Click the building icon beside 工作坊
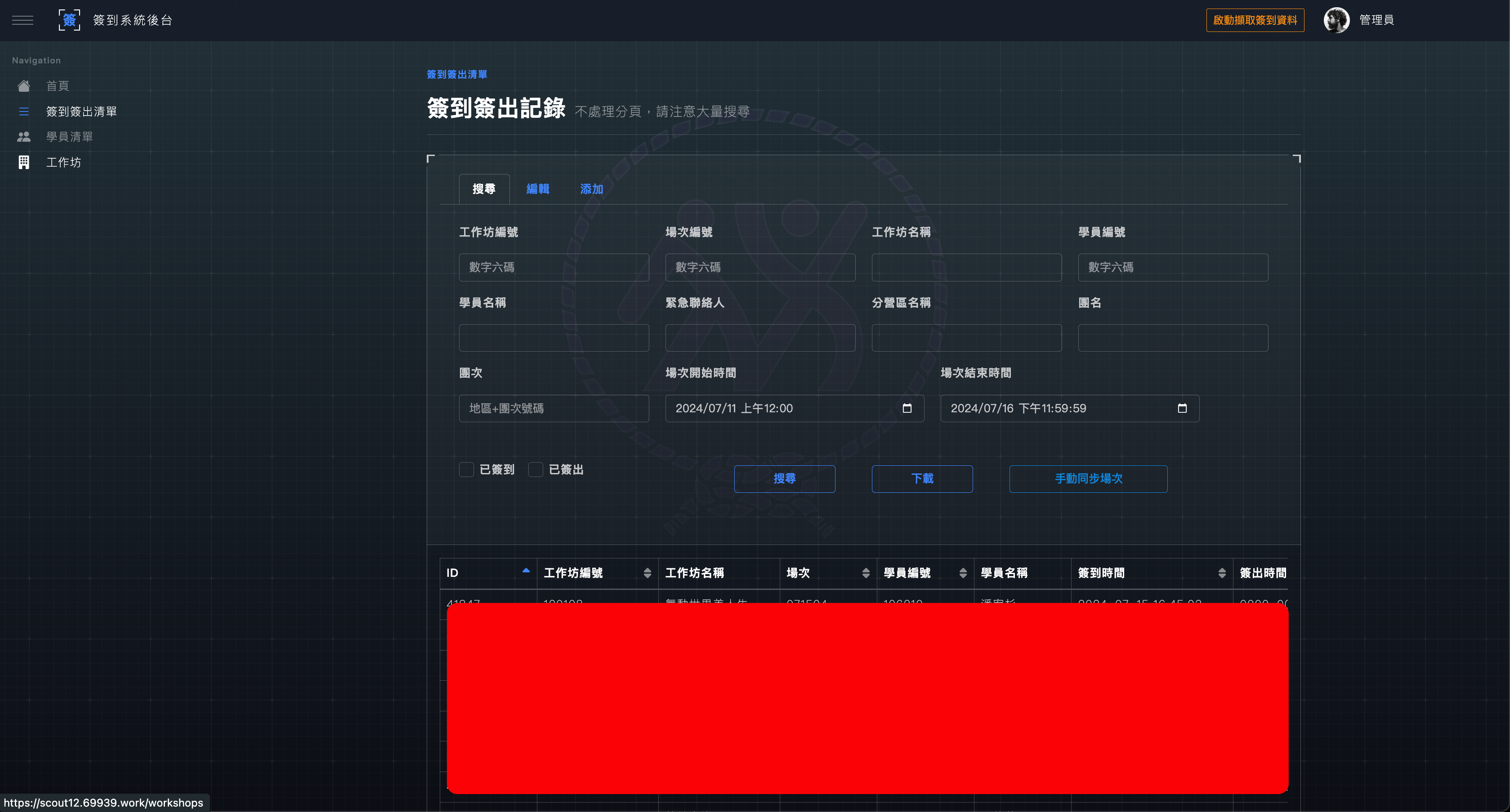Viewport: 1510px width, 812px height. pos(24,162)
